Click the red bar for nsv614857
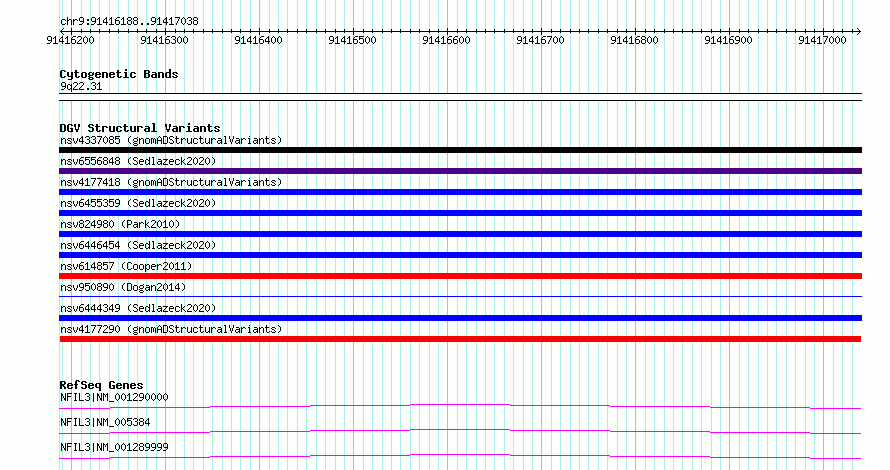Screen dimensions: 890x470 [x=460, y=276]
